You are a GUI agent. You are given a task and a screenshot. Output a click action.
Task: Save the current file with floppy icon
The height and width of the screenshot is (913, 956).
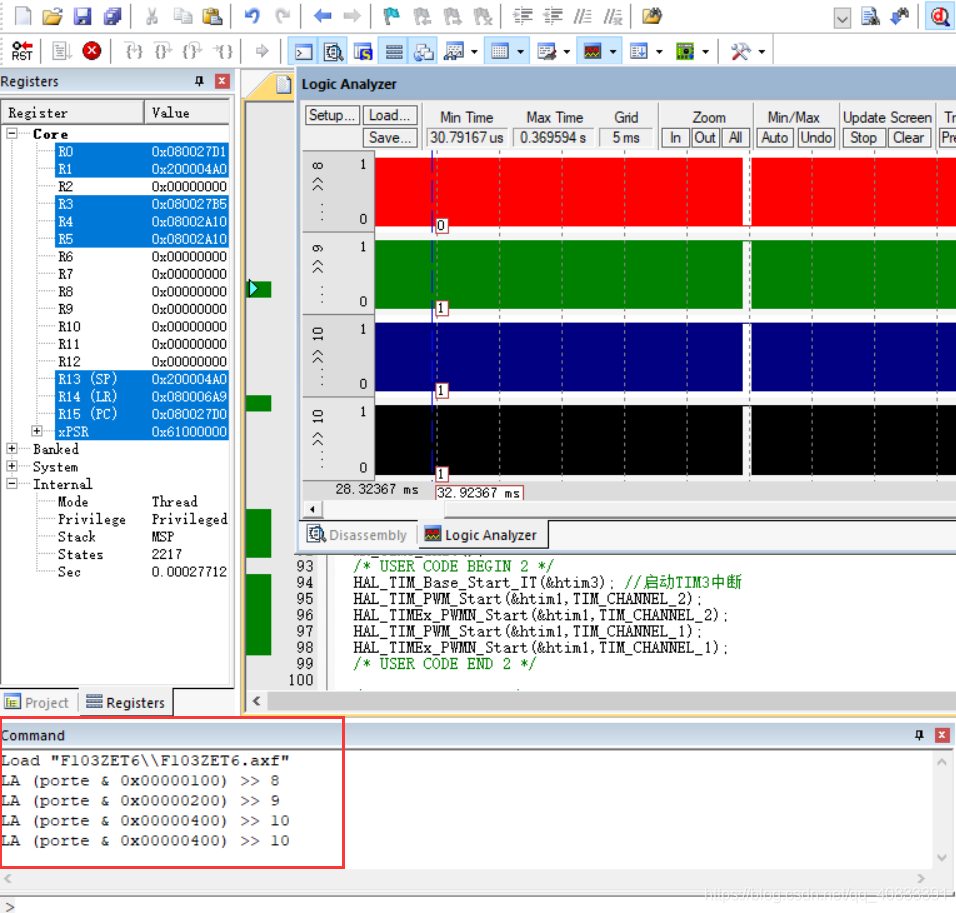coord(82,16)
